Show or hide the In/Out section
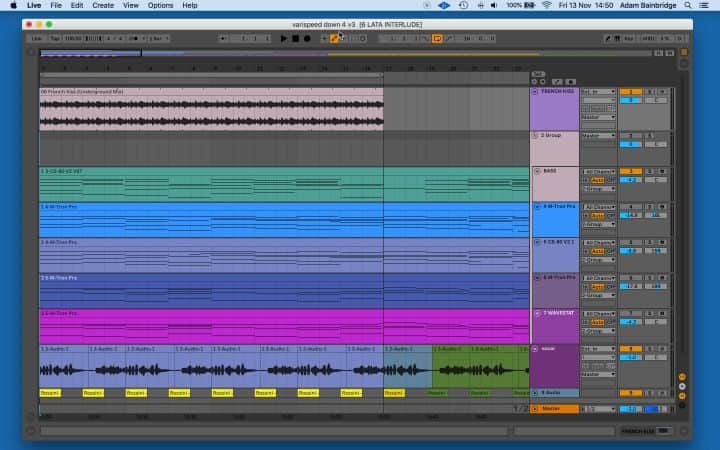 682,377
